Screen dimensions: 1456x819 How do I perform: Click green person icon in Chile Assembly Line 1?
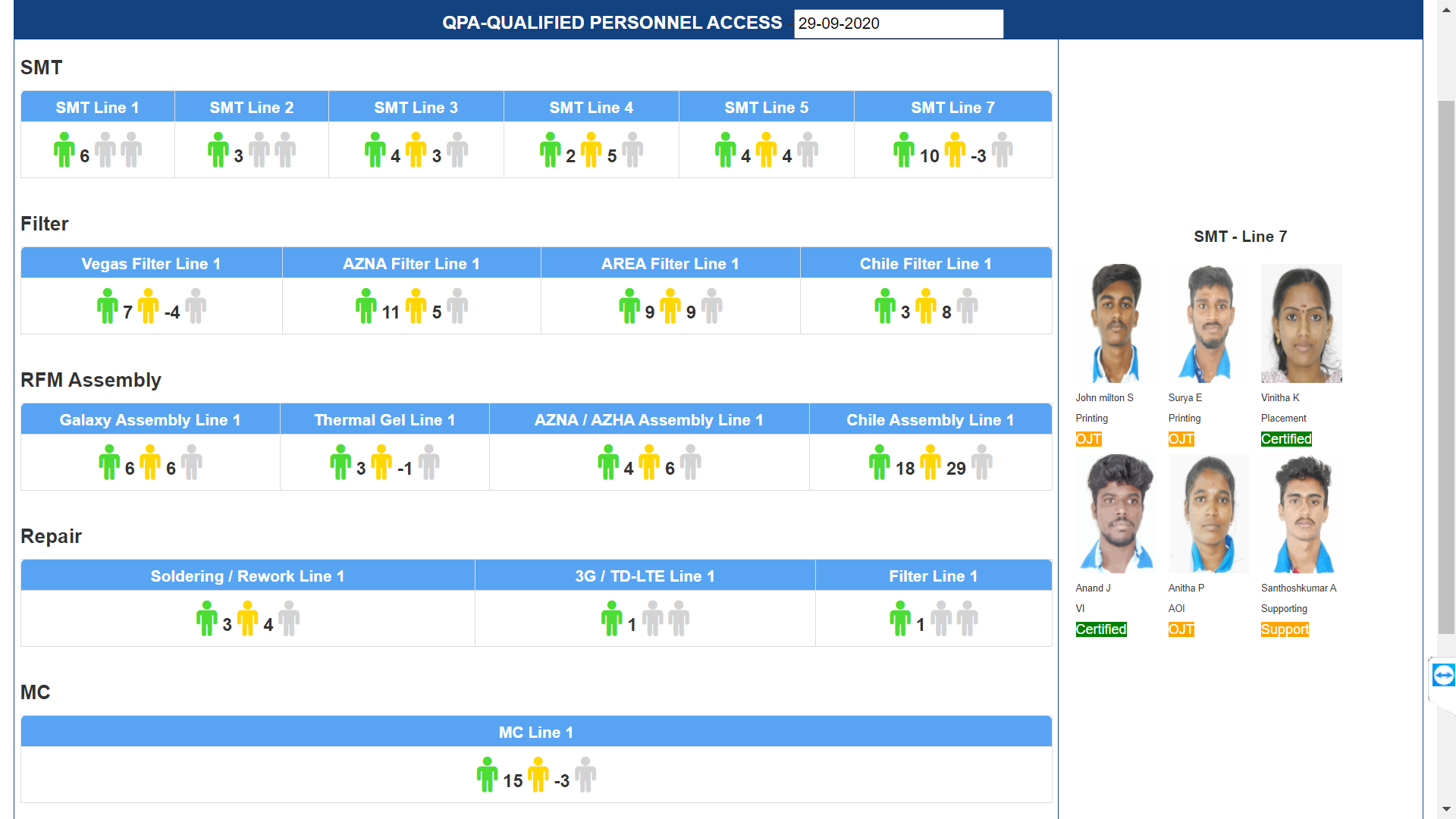[x=880, y=463]
